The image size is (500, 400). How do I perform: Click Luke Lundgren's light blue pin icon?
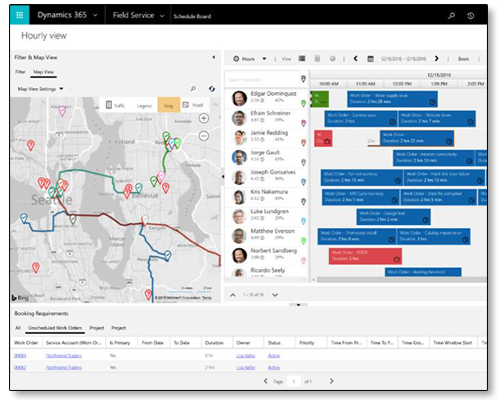(303, 221)
